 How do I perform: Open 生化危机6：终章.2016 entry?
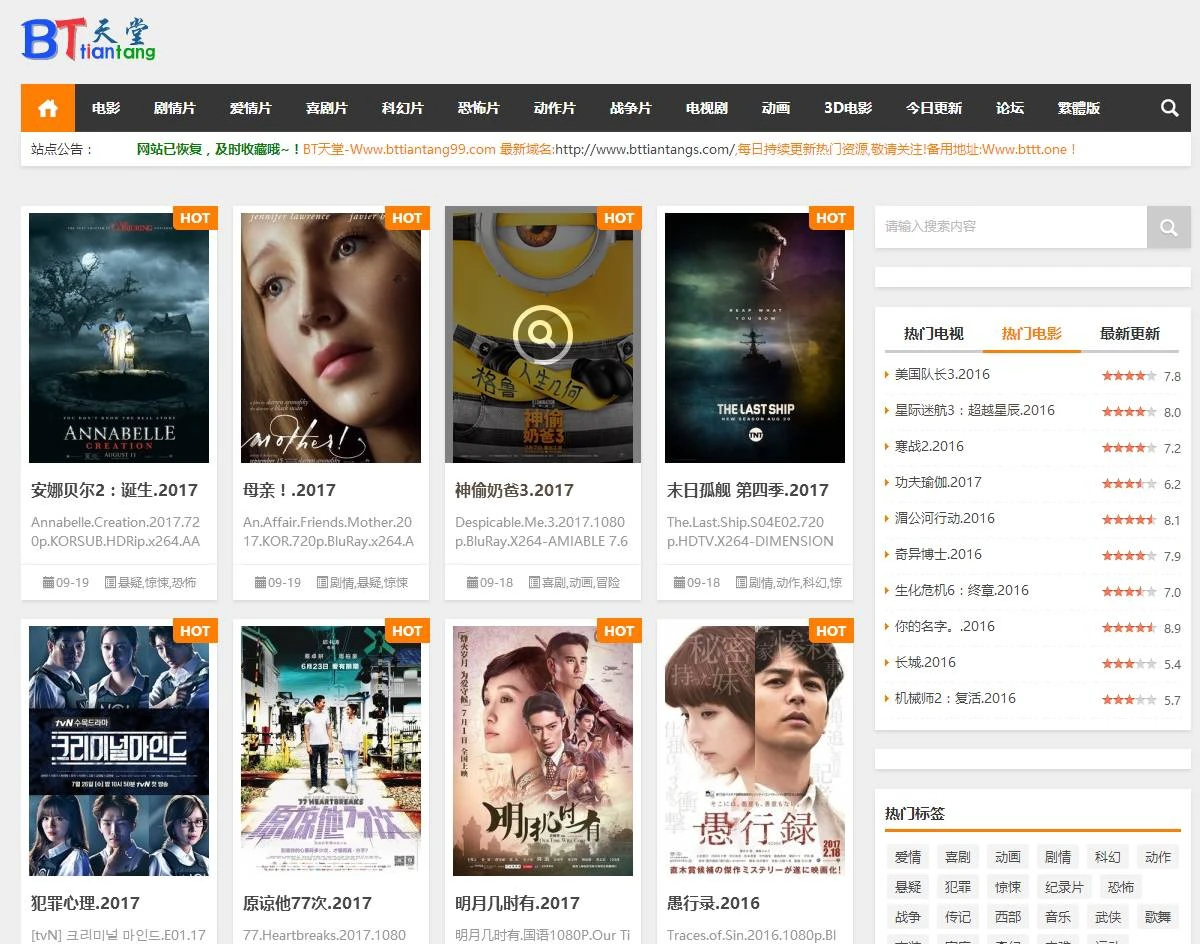click(x=962, y=590)
